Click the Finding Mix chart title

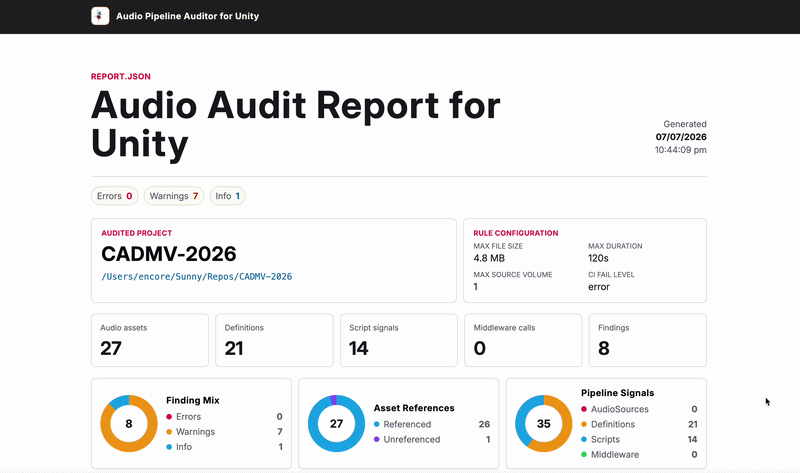(x=192, y=401)
